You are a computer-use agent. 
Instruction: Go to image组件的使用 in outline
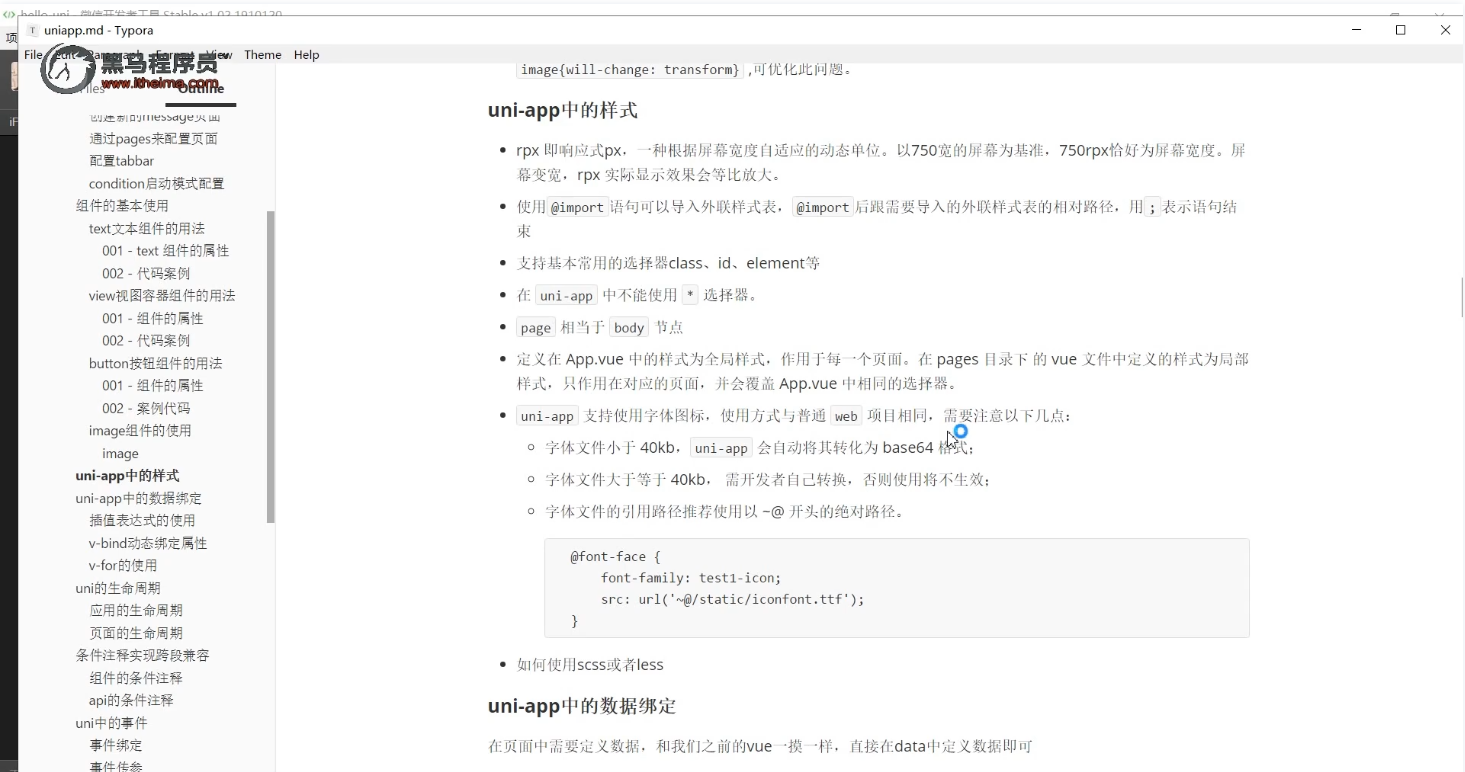140,431
